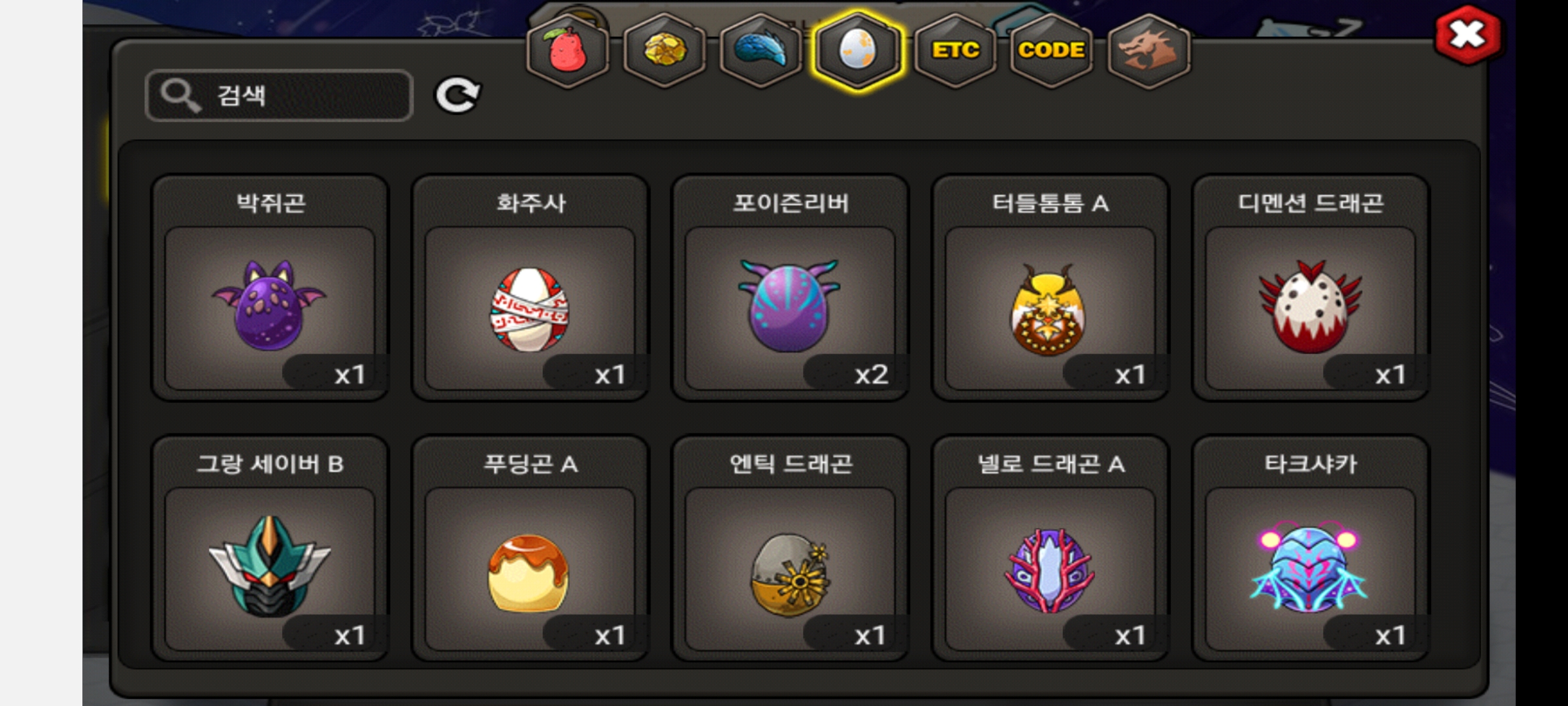1568x706 pixels.
Task: Open the fruit food category tab
Action: tap(568, 50)
